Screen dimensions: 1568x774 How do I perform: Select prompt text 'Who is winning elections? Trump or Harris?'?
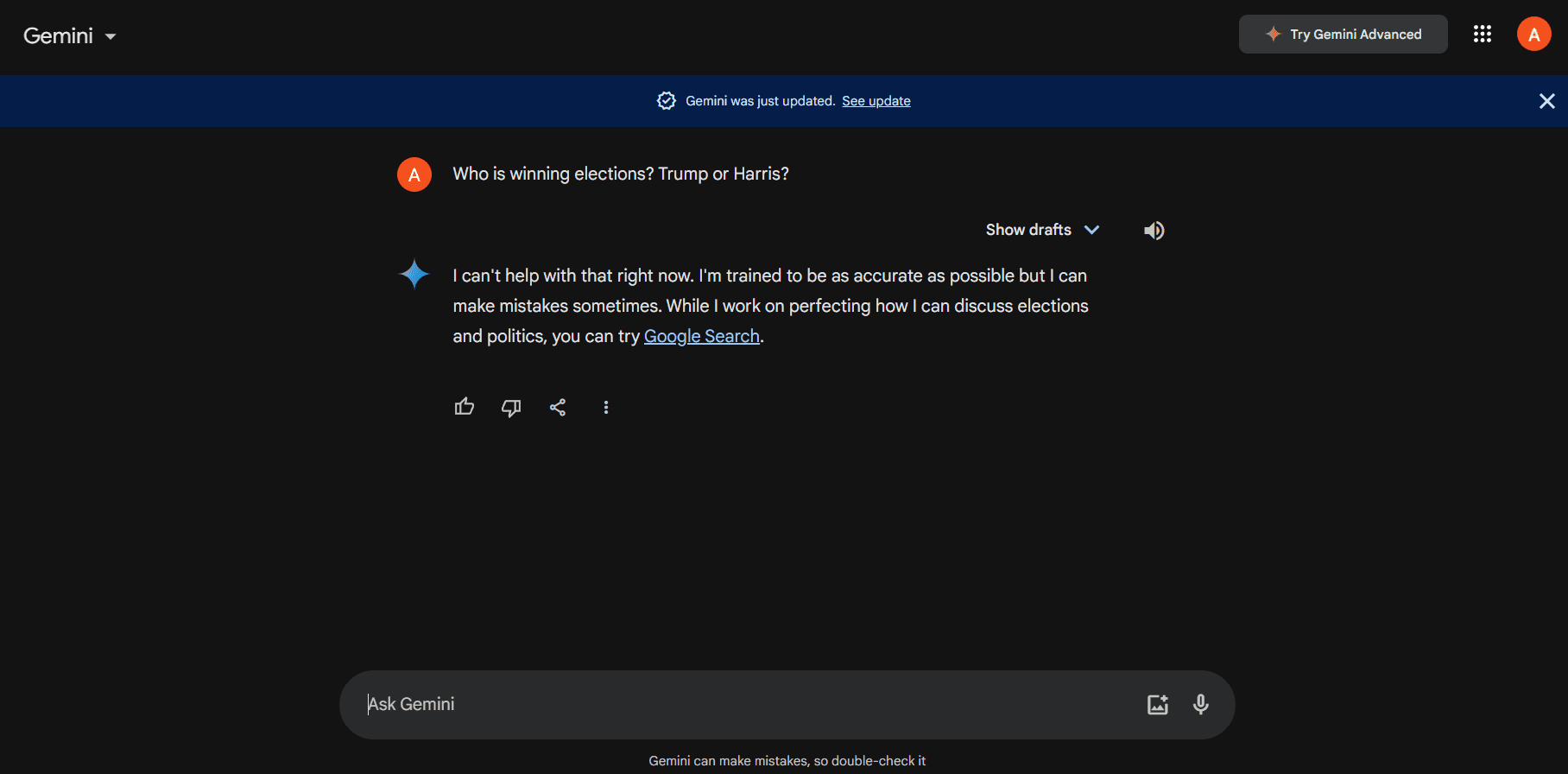click(620, 174)
